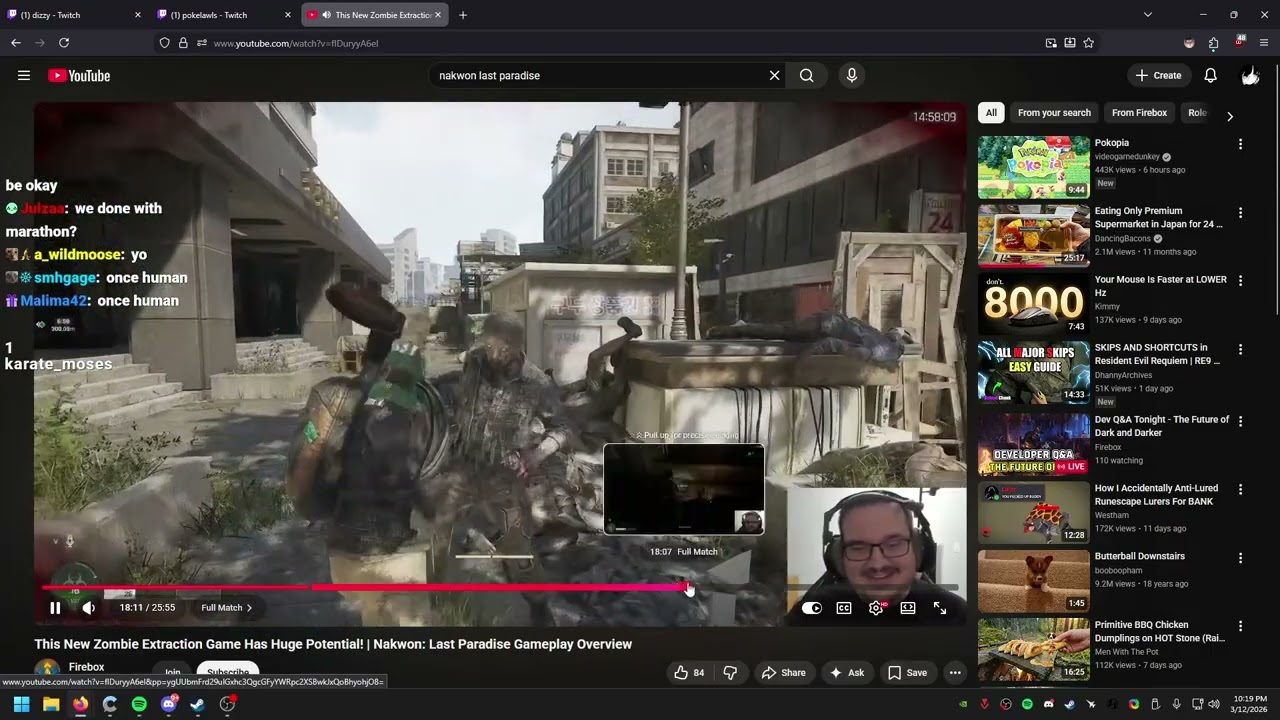
Task: Open options for Pokopia video
Action: [1240, 144]
